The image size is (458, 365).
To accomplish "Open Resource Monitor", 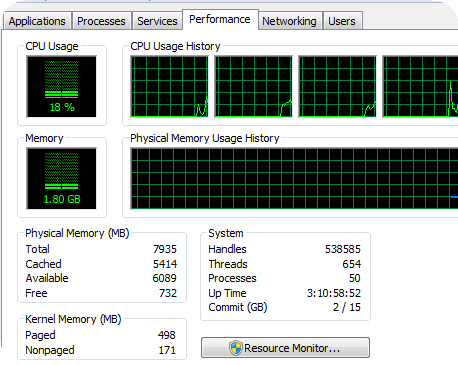I will pyautogui.click(x=285, y=348).
